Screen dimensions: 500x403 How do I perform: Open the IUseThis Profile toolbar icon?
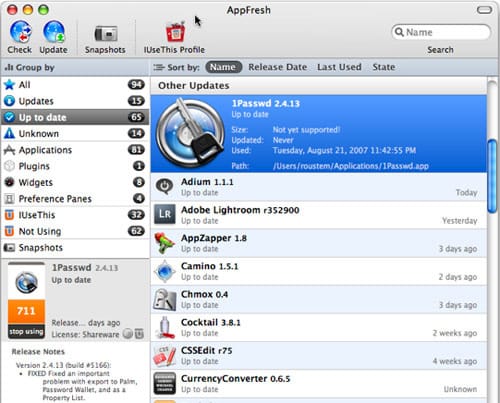tap(175, 32)
